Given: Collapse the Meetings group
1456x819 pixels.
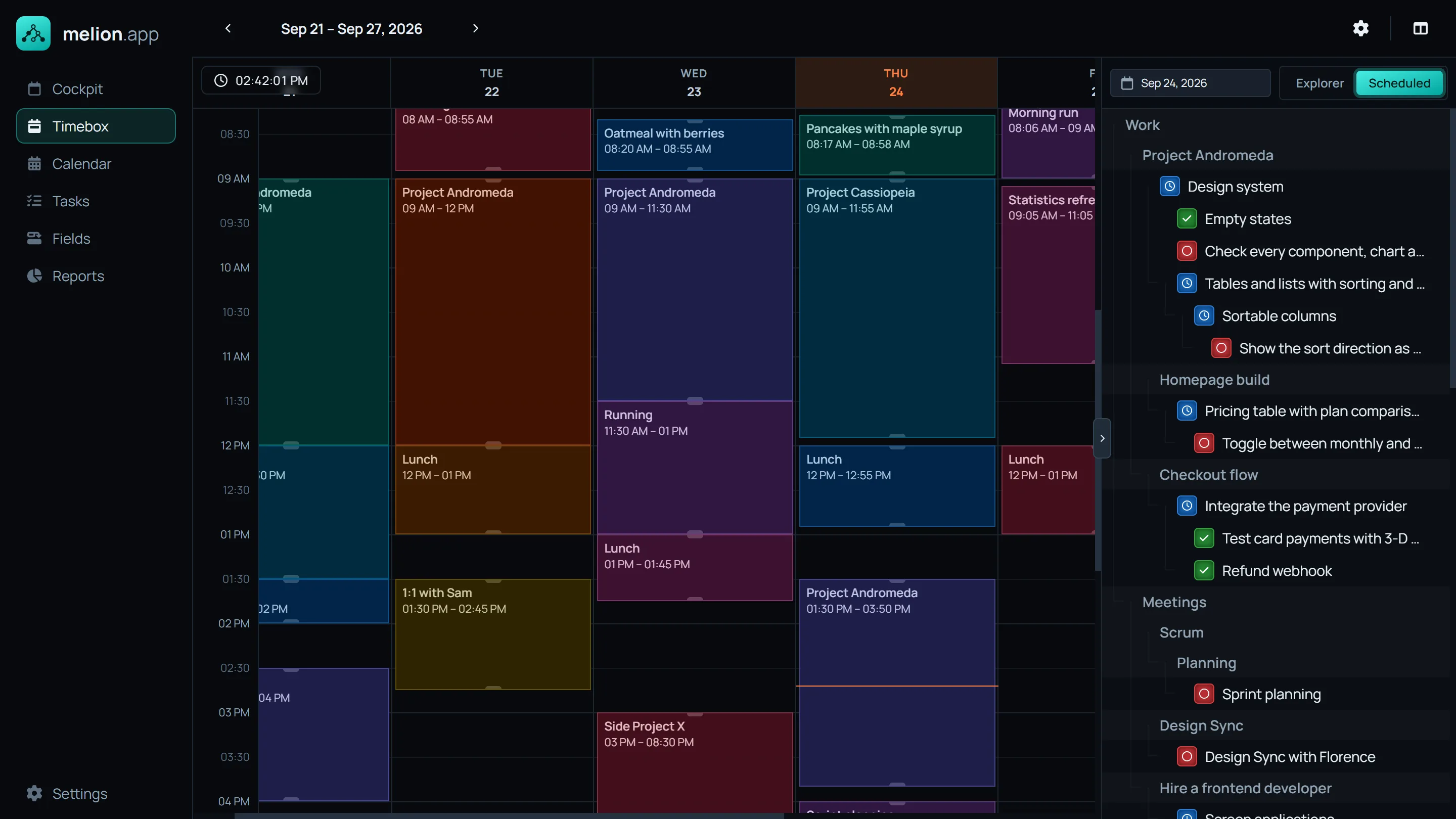Looking at the screenshot, I should click(x=1174, y=603).
